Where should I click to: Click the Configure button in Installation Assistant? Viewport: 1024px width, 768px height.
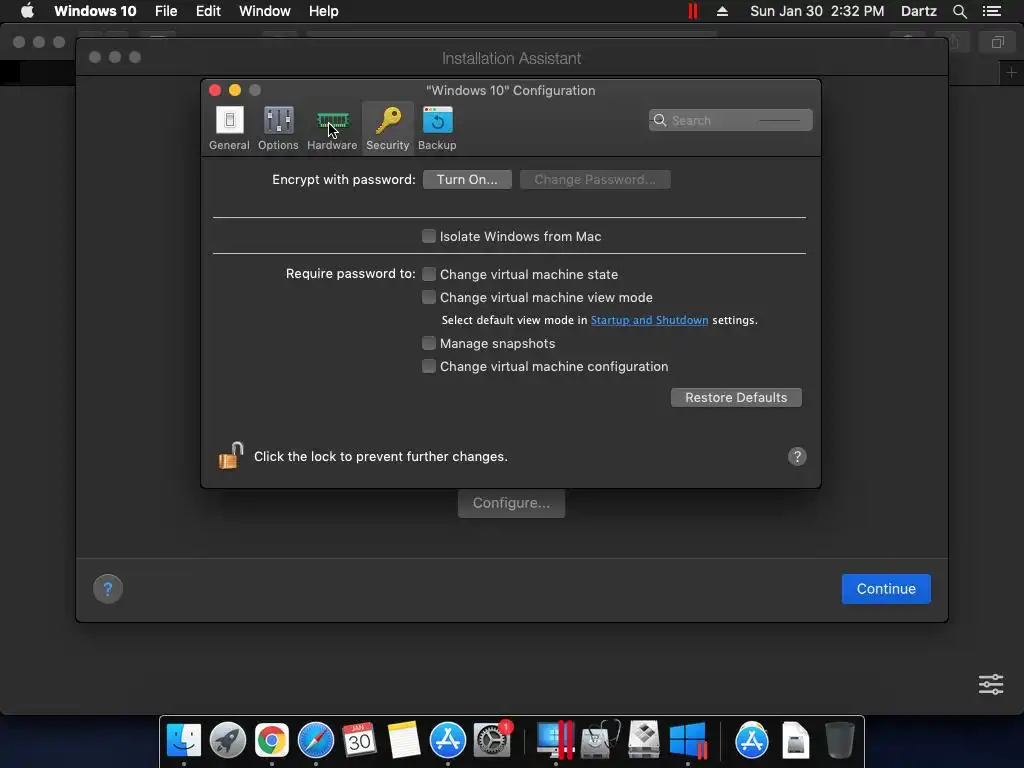511,503
